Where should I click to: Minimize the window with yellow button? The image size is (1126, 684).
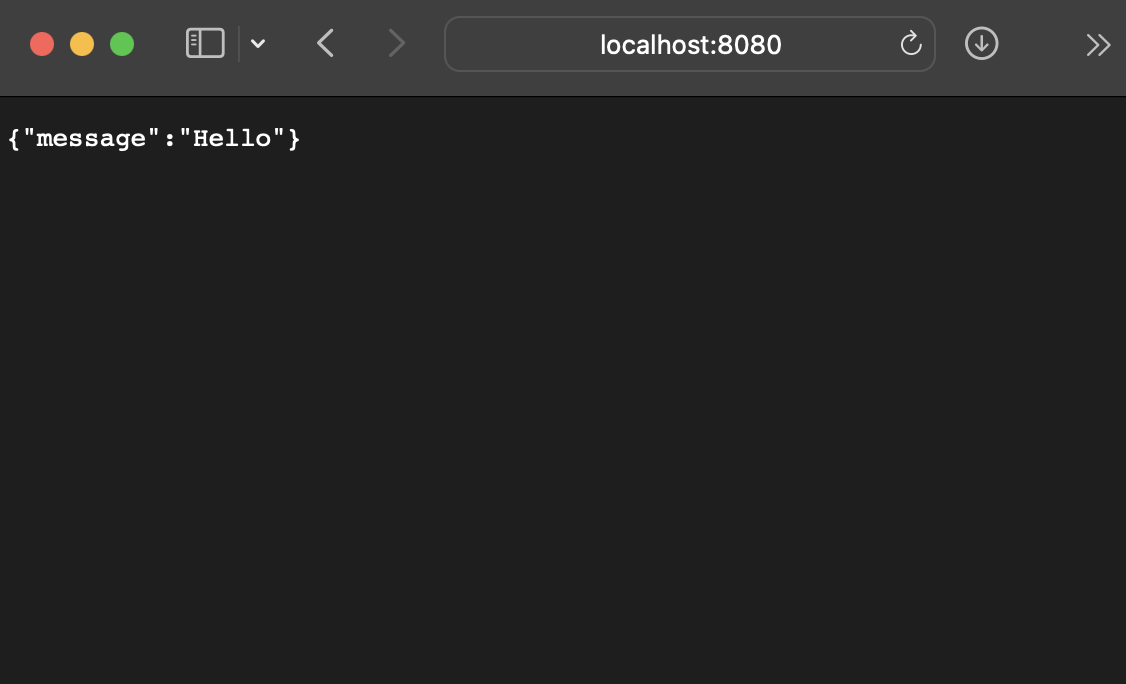point(82,44)
